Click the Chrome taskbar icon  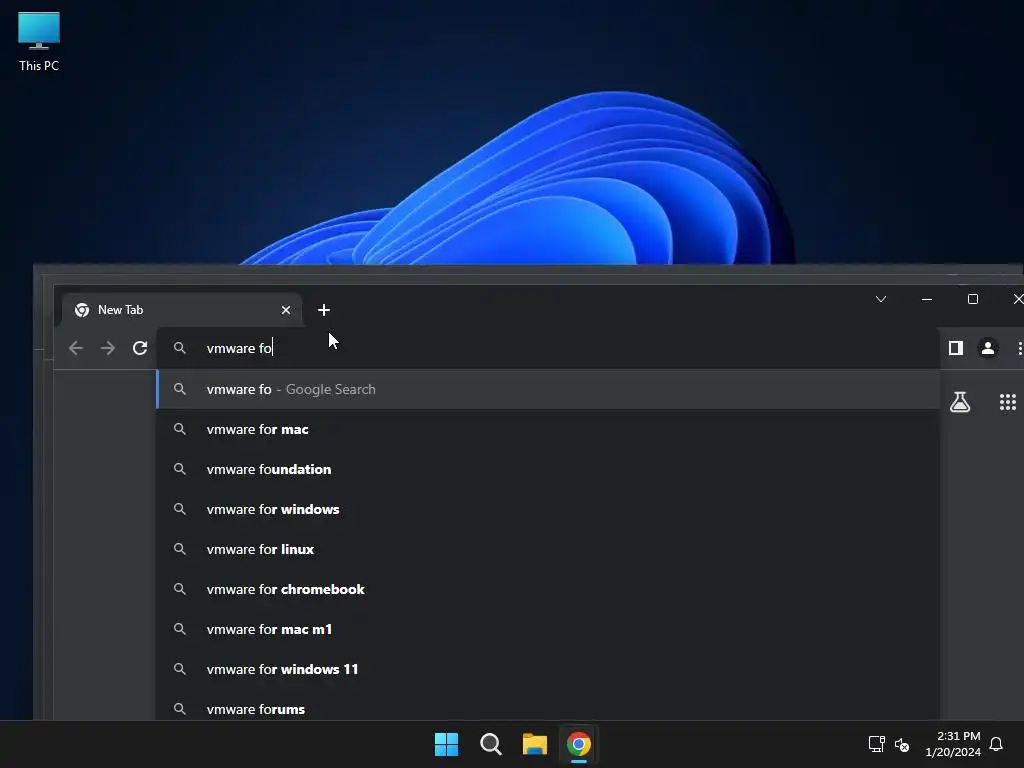point(579,744)
